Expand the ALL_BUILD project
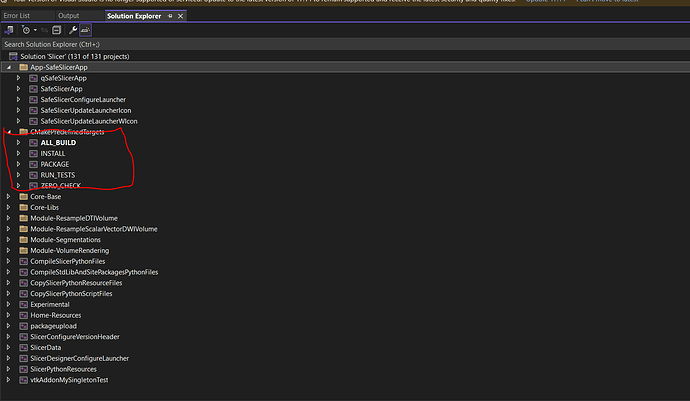 (18, 143)
